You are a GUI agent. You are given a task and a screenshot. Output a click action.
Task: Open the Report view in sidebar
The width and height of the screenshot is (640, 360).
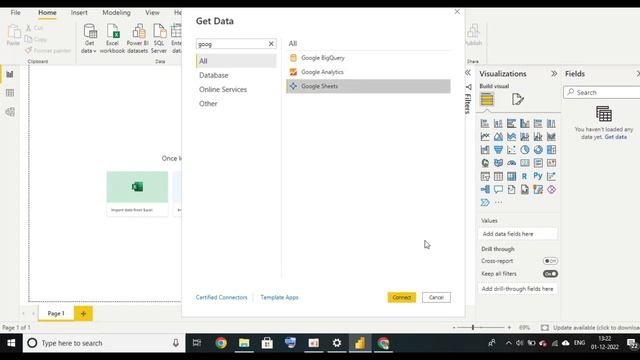tap(10, 74)
